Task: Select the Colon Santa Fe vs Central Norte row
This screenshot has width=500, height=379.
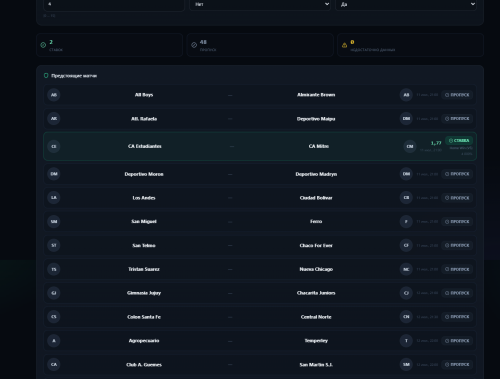Action: pos(260,317)
